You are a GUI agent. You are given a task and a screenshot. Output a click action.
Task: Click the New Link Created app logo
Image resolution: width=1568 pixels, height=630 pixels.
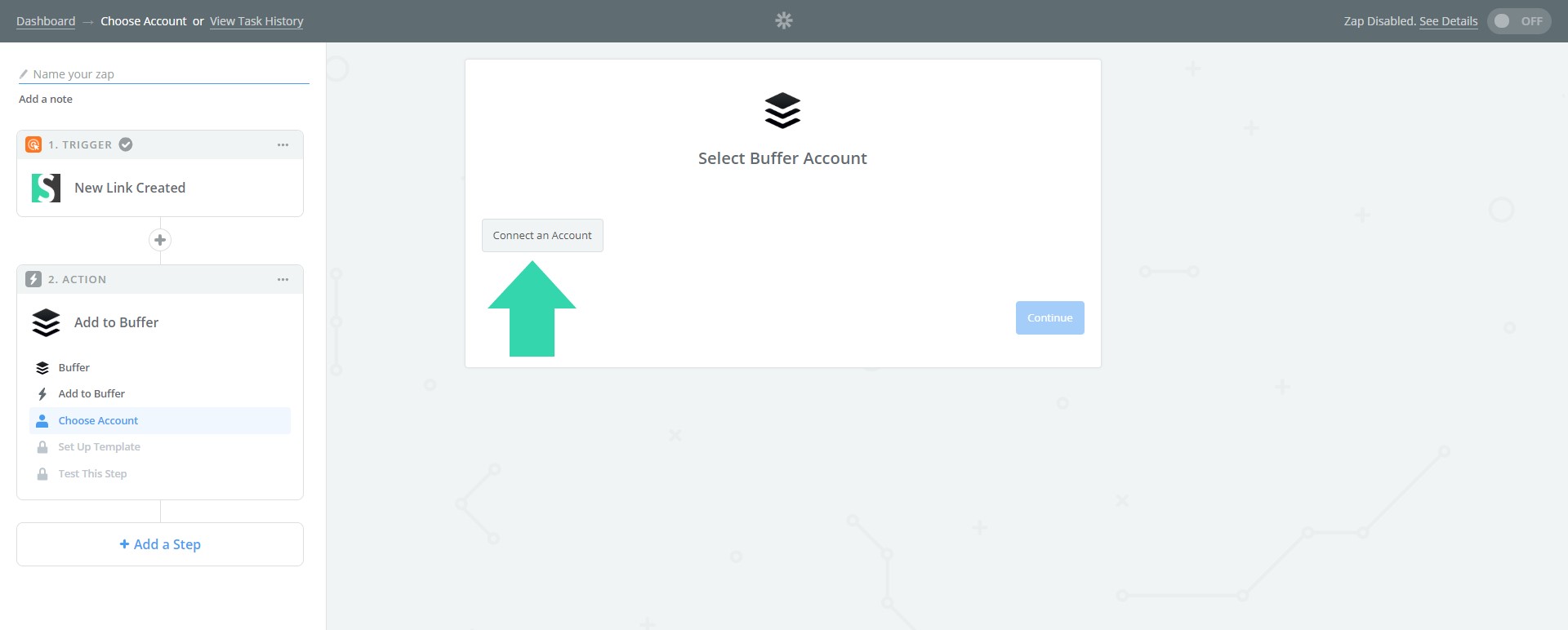tap(46, 188)
